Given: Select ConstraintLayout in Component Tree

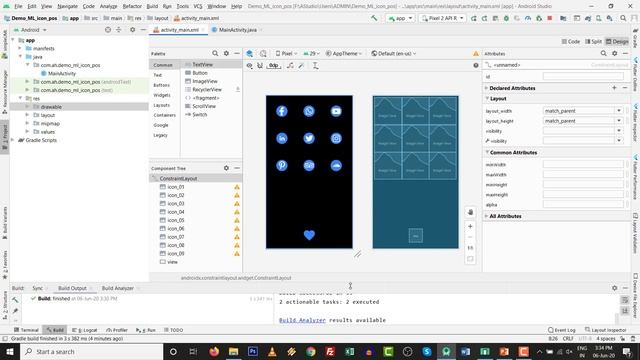Looking at the screenshot, I should click(x=178, y=178).
